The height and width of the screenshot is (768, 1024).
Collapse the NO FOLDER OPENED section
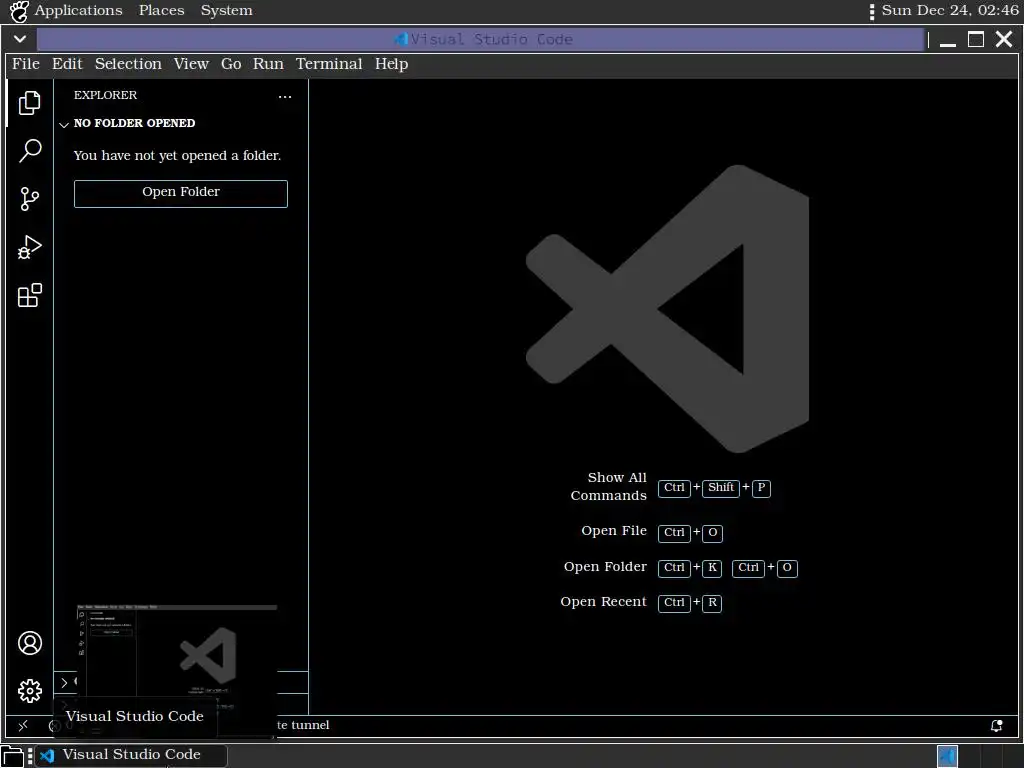click(x=63, y=124)
